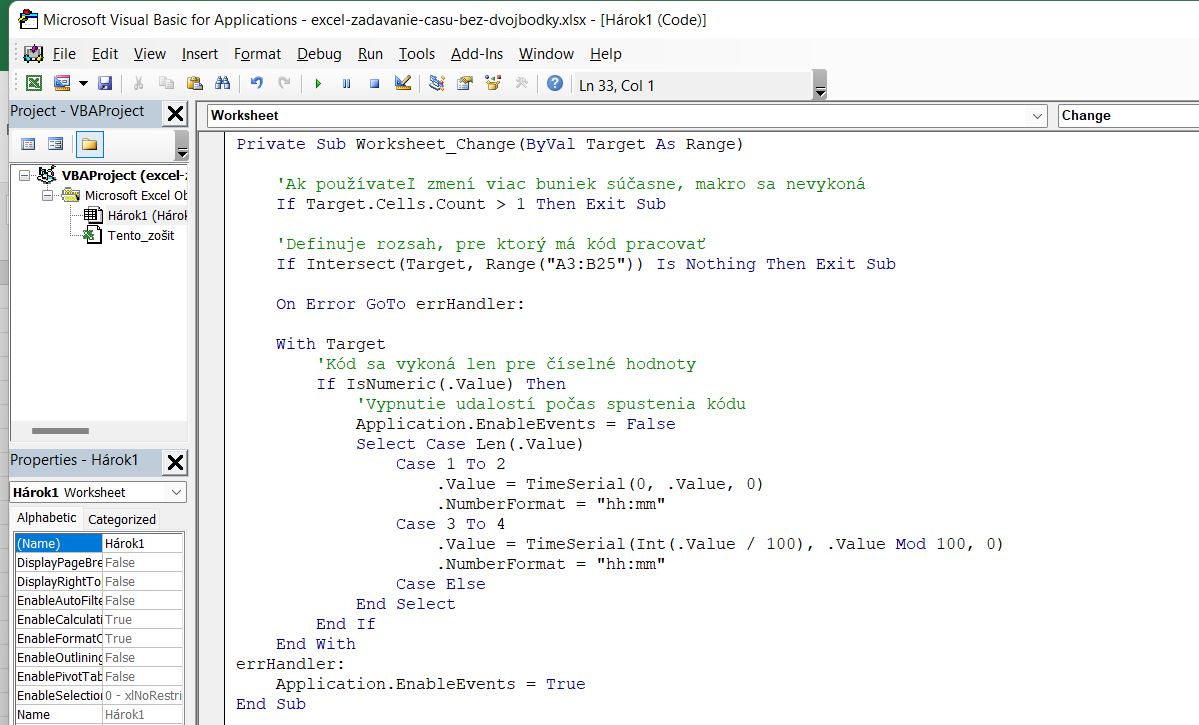Viewport: 1199px width, 725px height.
Task: Save the workbook using the floppy disk icon
Action: [x=104, y=84]
